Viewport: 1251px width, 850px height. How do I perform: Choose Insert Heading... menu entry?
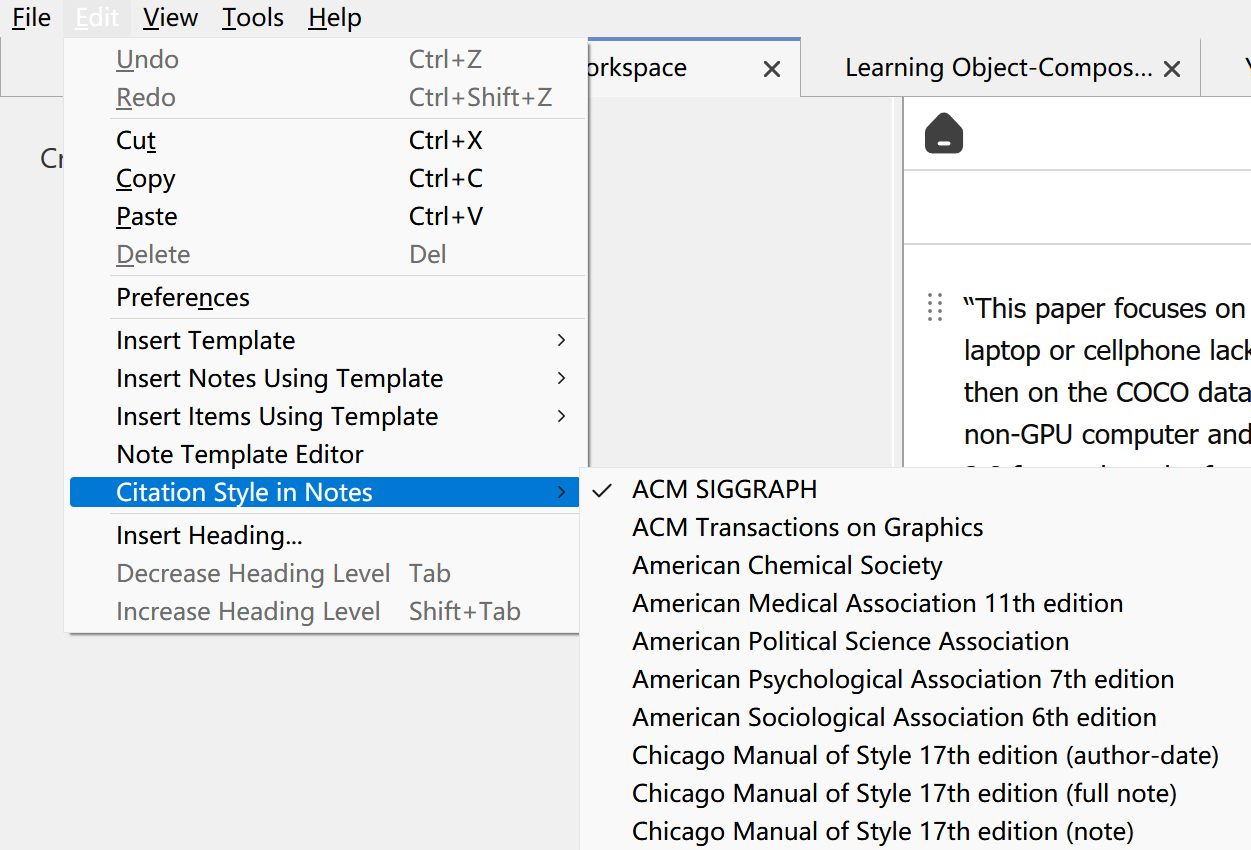pos(326,536)
